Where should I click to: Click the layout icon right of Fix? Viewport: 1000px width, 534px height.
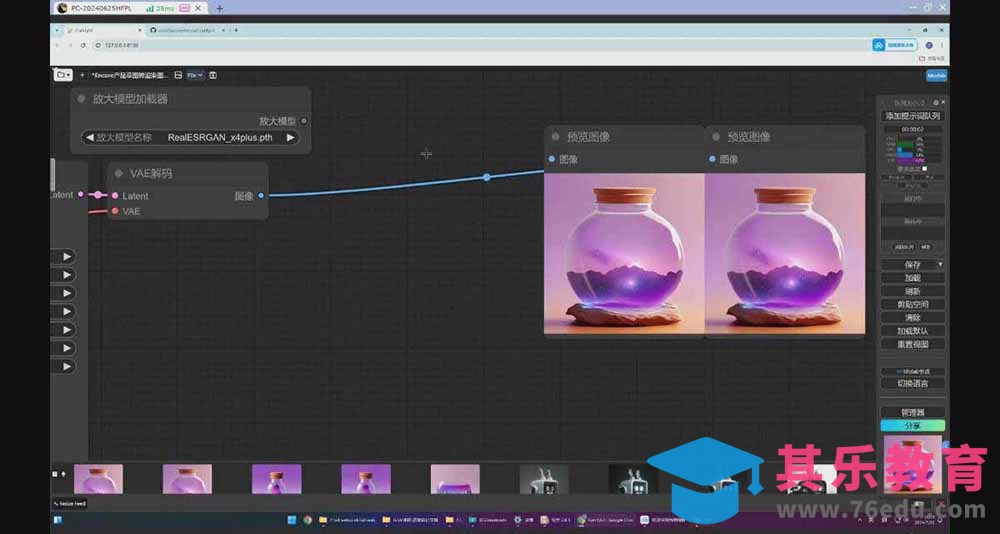[213, 75]
